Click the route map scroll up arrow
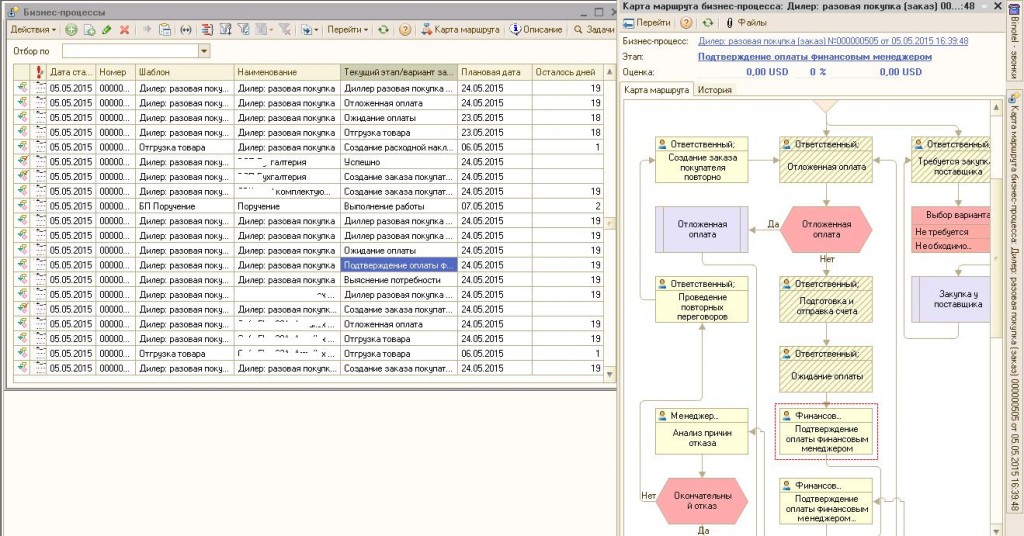1024x536 pixels. pyautogui.click(x=996, y=106)
